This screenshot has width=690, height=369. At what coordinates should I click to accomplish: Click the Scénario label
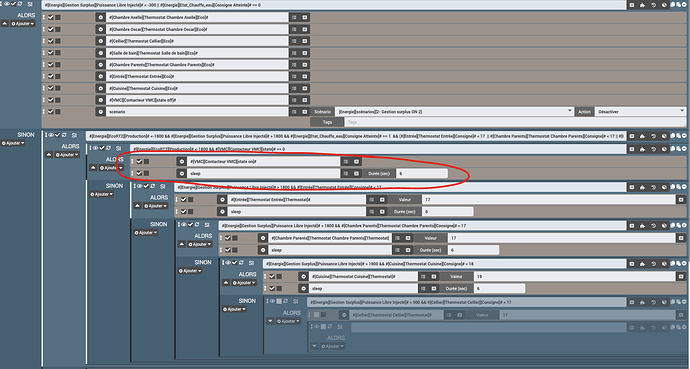322,112
